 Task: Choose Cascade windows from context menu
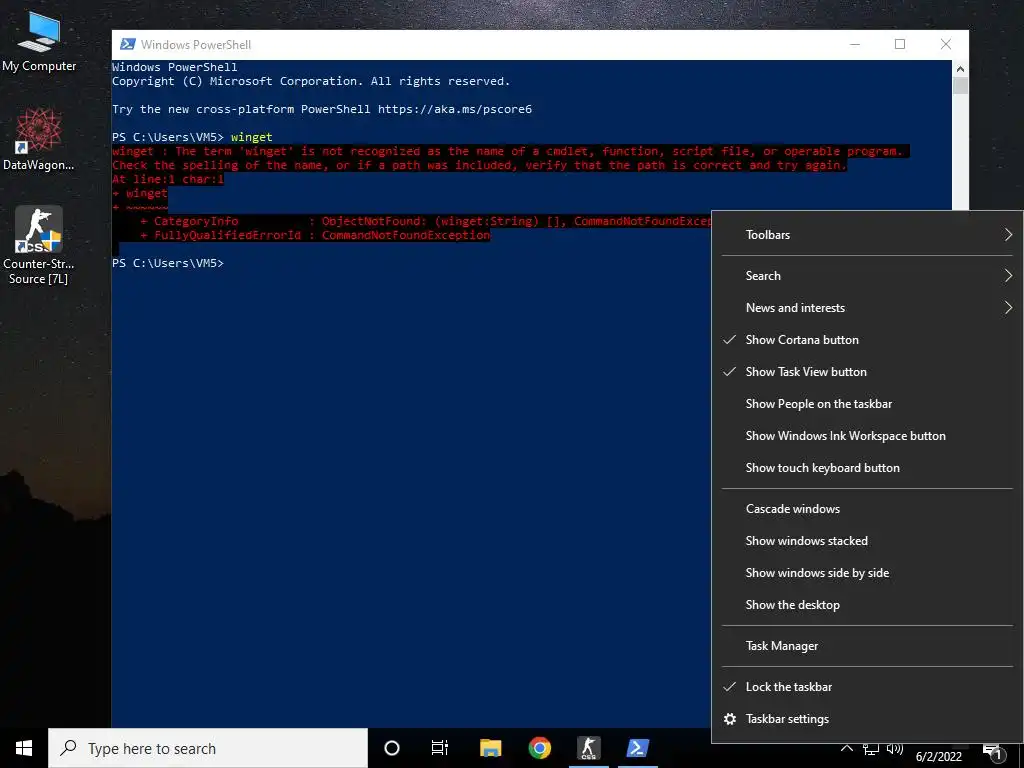867,509
